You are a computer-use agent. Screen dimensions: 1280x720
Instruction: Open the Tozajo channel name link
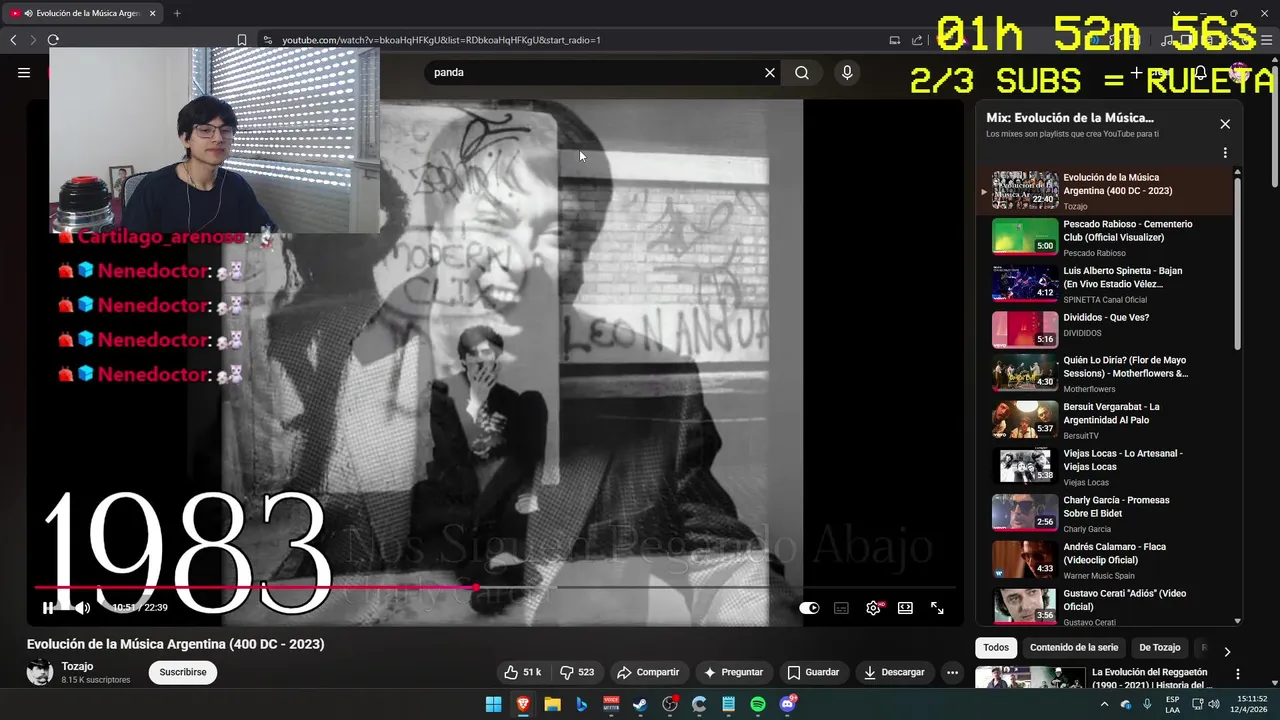[77, 666]
